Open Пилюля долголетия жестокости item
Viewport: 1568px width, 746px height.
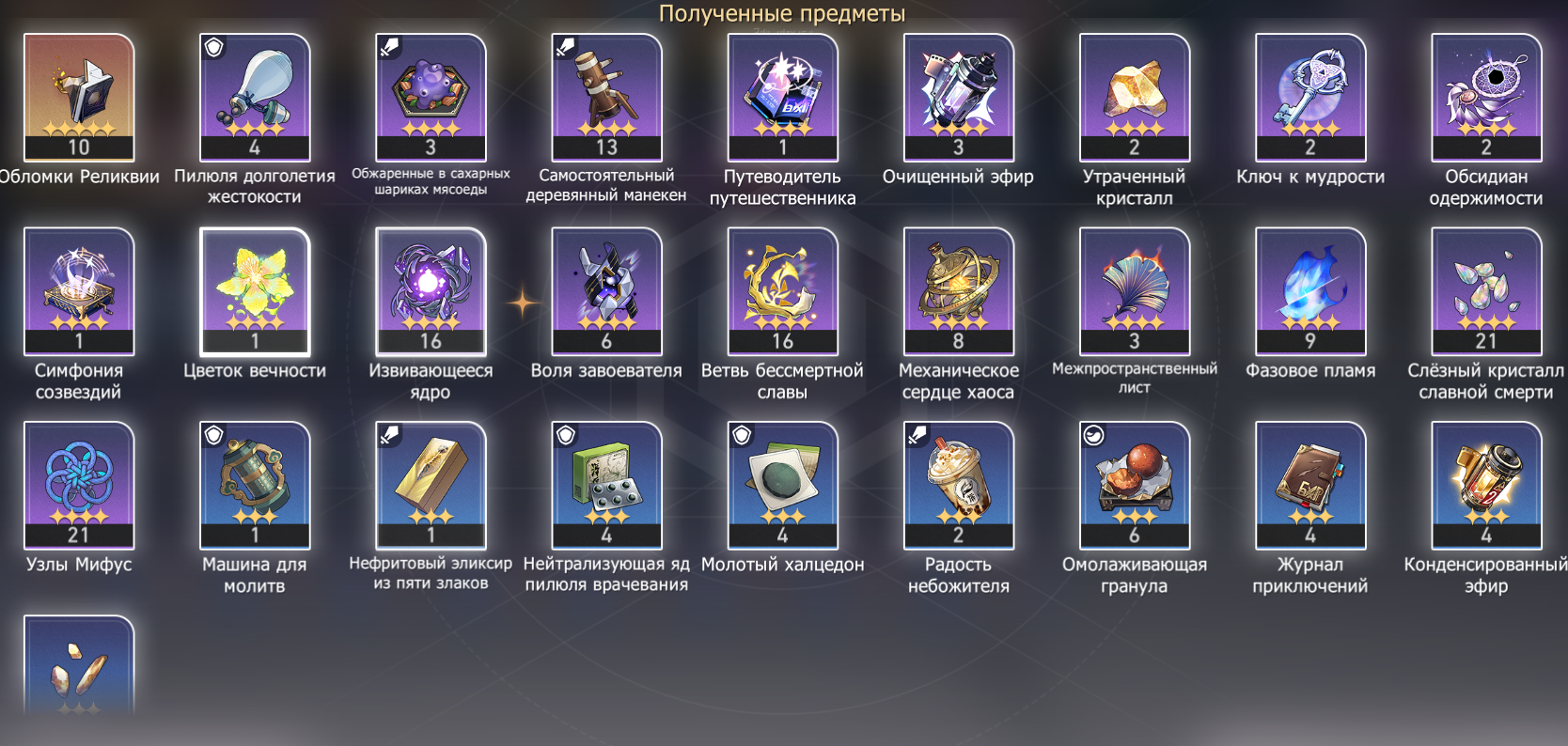255,98
